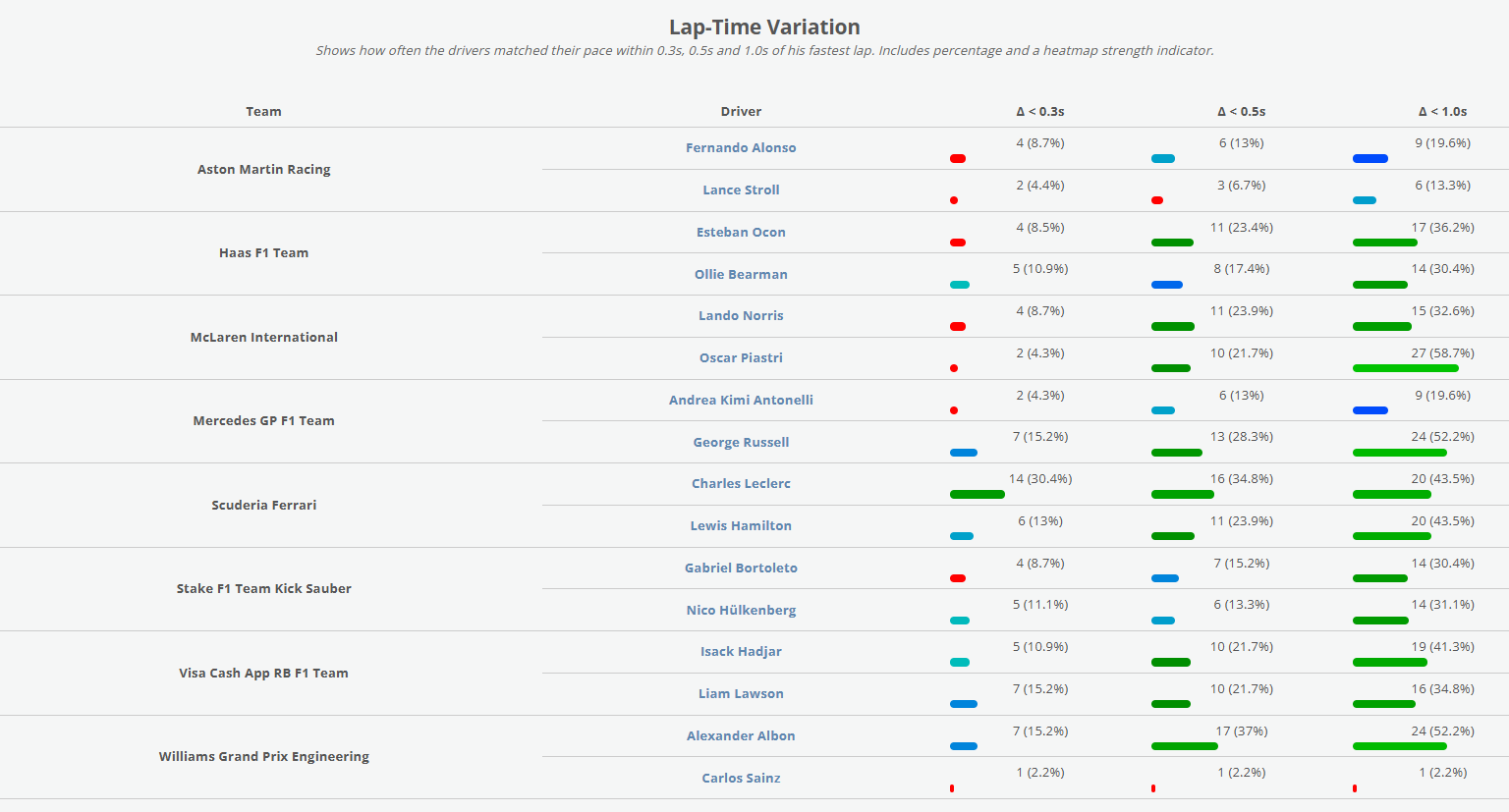1509x812 pixels.
Task: Open Ollie Bearman's driver link
Action: point(741,274)
